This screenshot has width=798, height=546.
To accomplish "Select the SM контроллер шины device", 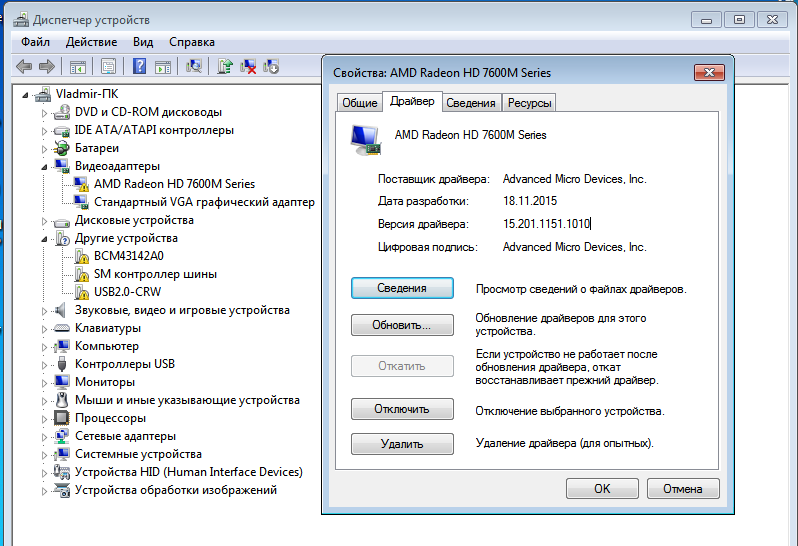I will [x=155, y=274].
